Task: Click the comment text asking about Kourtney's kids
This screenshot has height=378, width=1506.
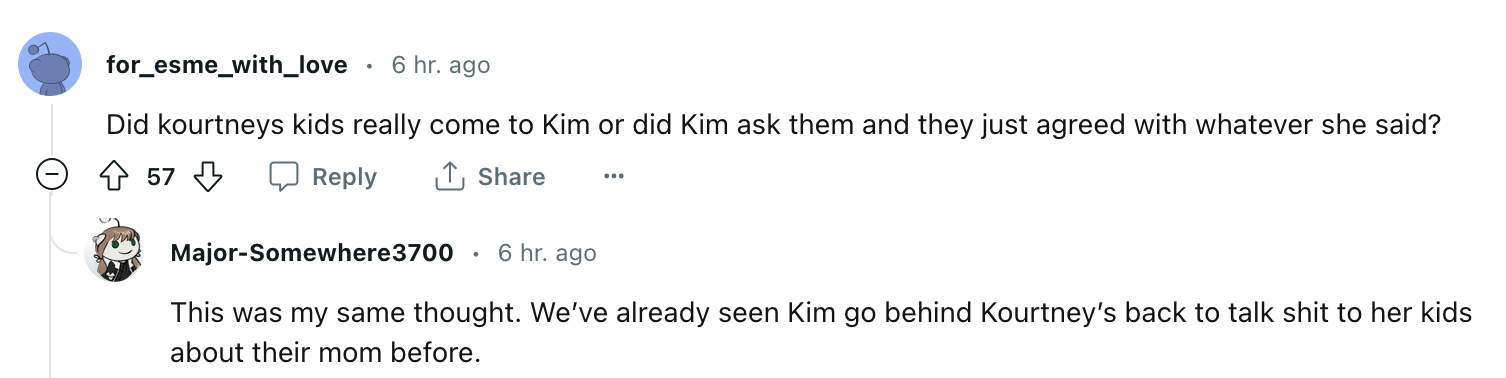Action: point(773,125)
